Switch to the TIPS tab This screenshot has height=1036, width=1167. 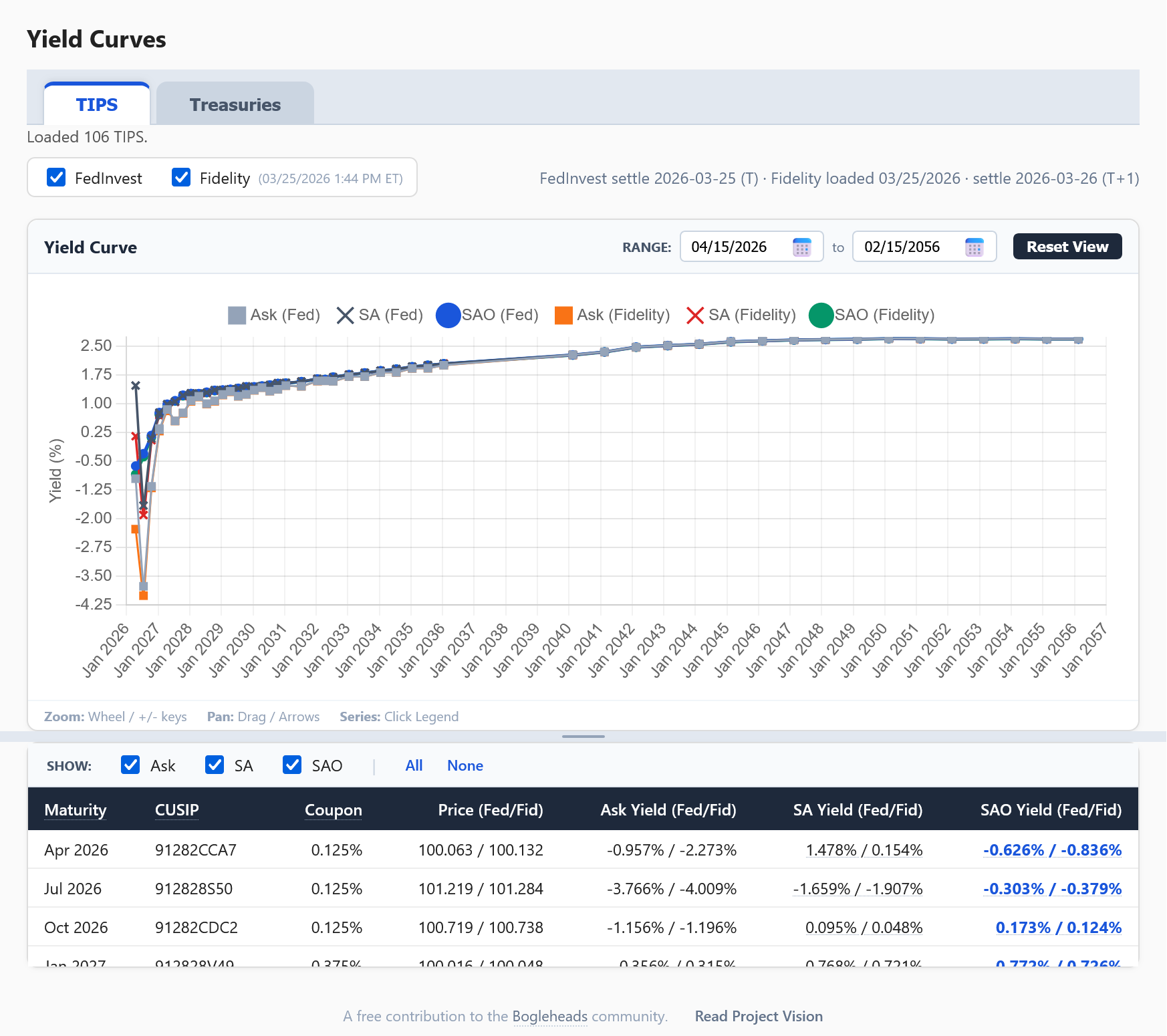click(x=97, y=104)
